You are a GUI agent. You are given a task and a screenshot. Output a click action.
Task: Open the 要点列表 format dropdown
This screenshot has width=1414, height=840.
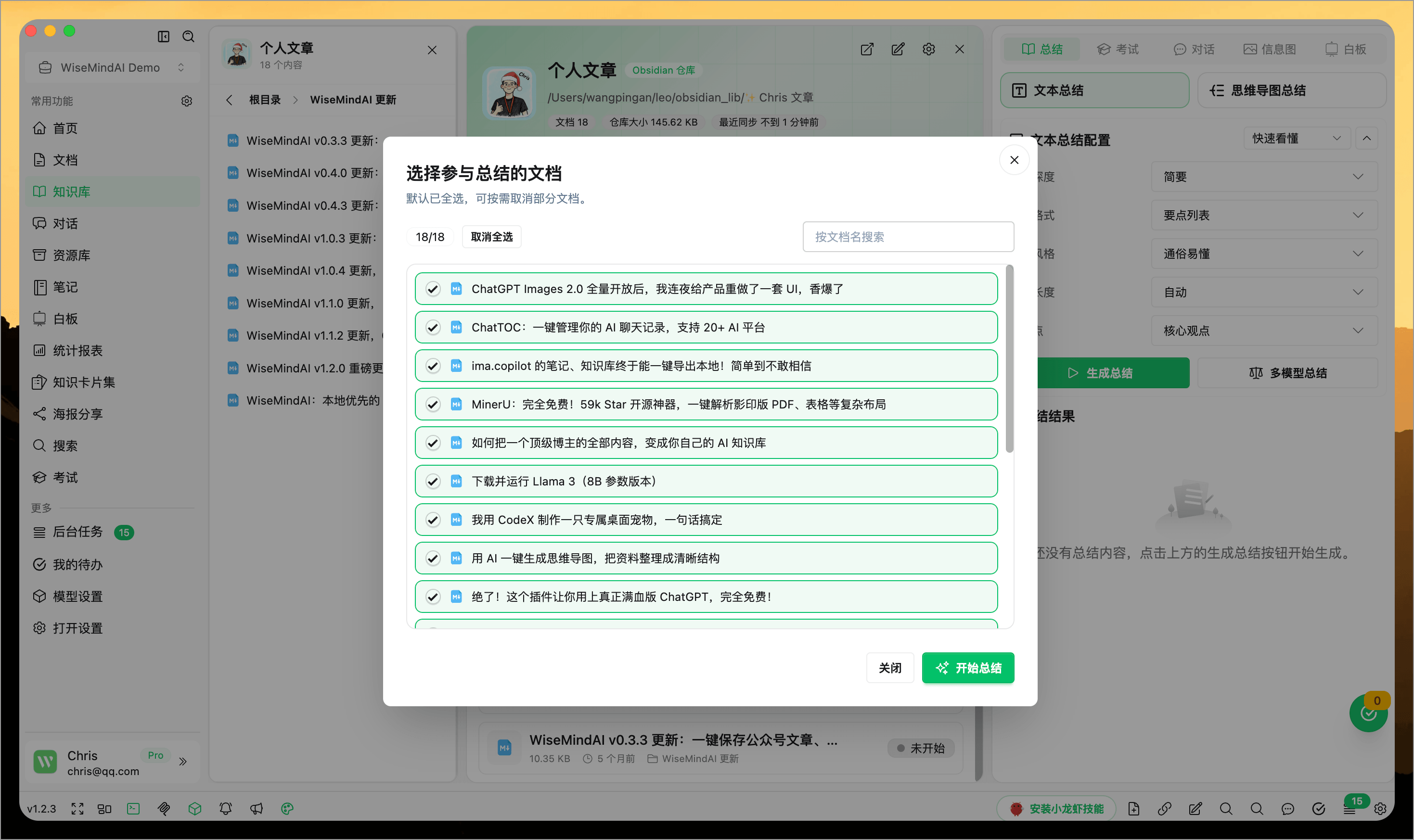(x=1264, y=215)
